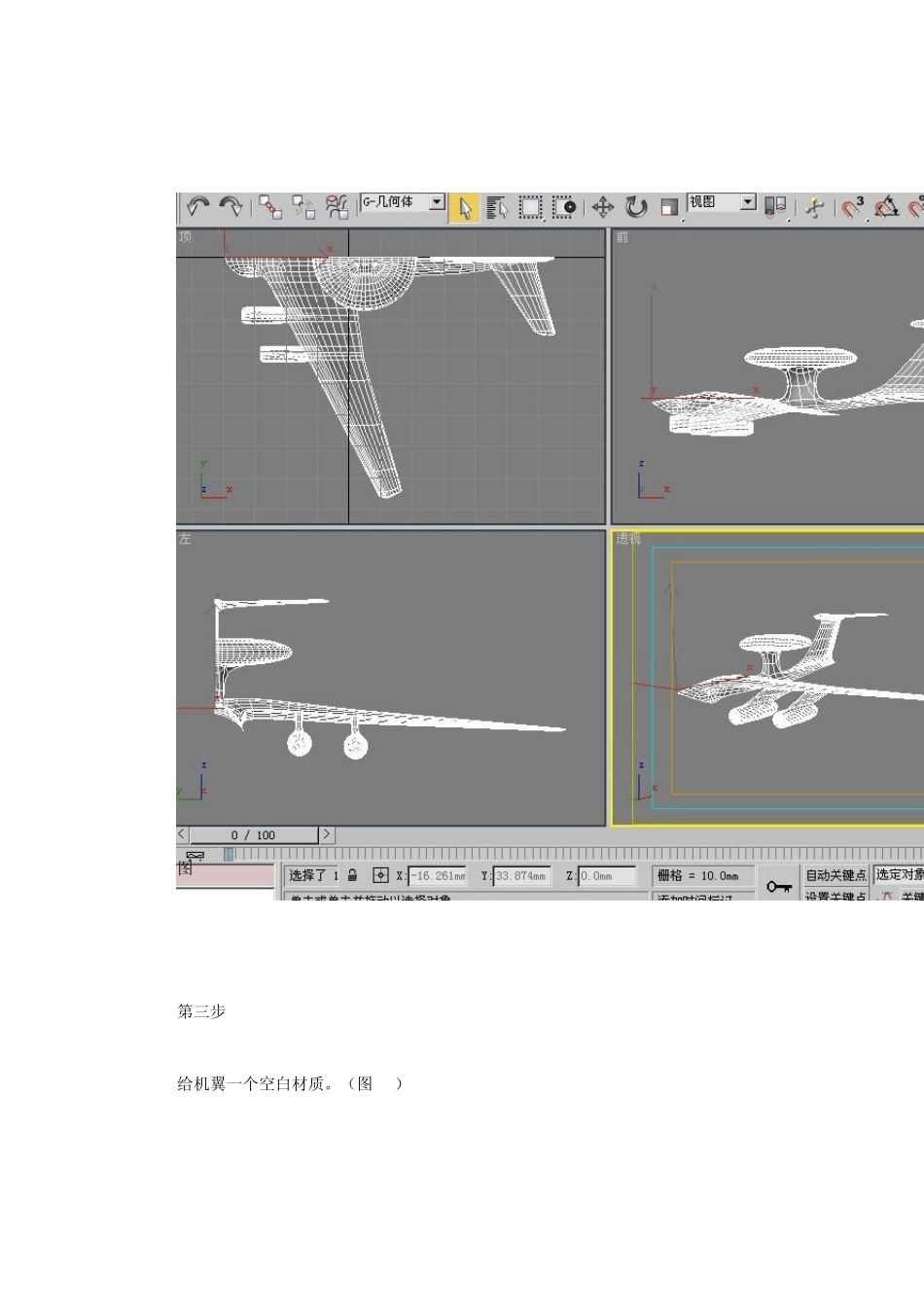Open the rectangular selection region flyout
Image resolution: width=924 pixels, height=1307 pixels.
tap(530, 207)
